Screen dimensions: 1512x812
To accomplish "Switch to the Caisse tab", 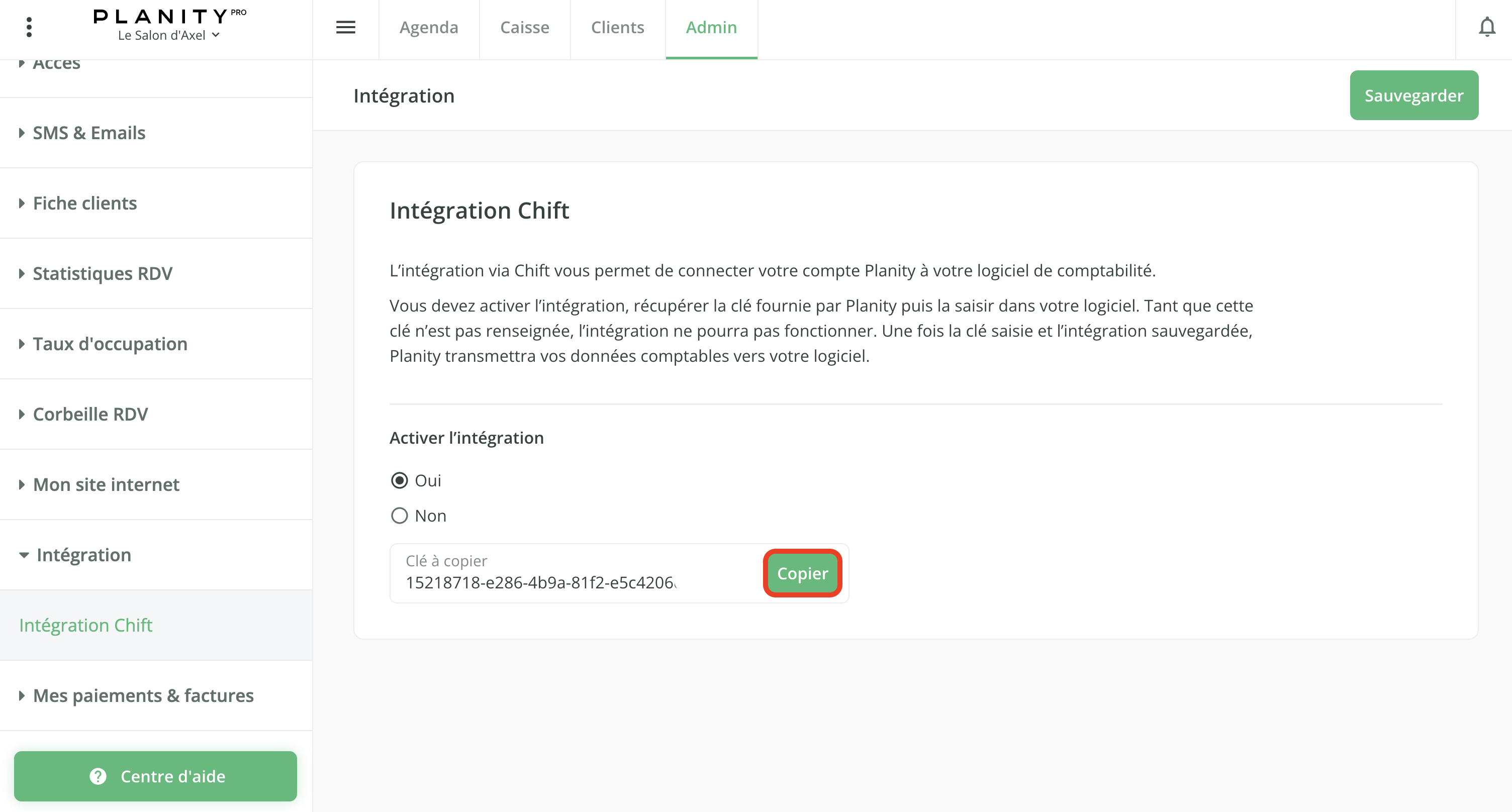I will (524, 27).
